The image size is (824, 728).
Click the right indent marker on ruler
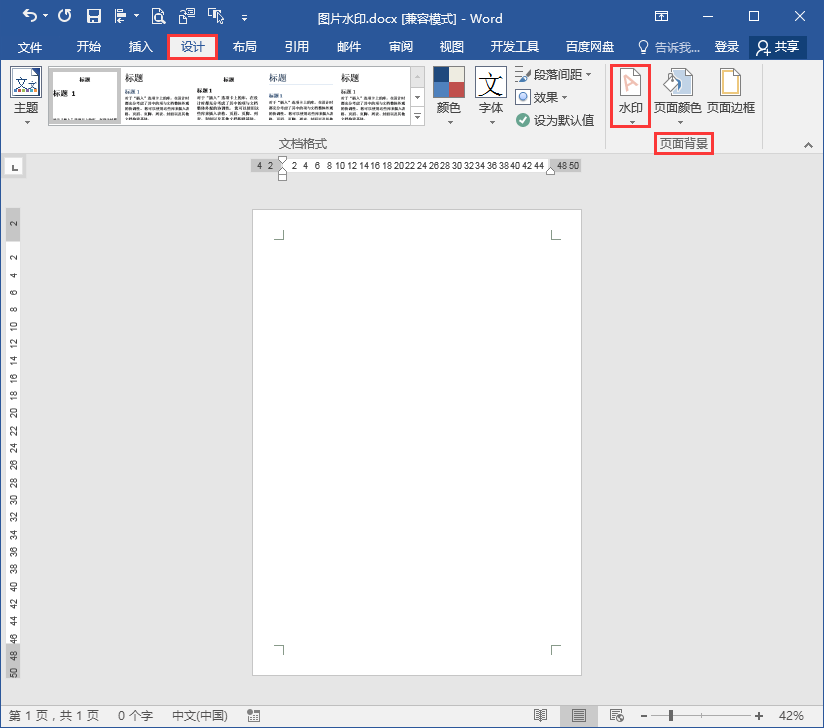550,171
